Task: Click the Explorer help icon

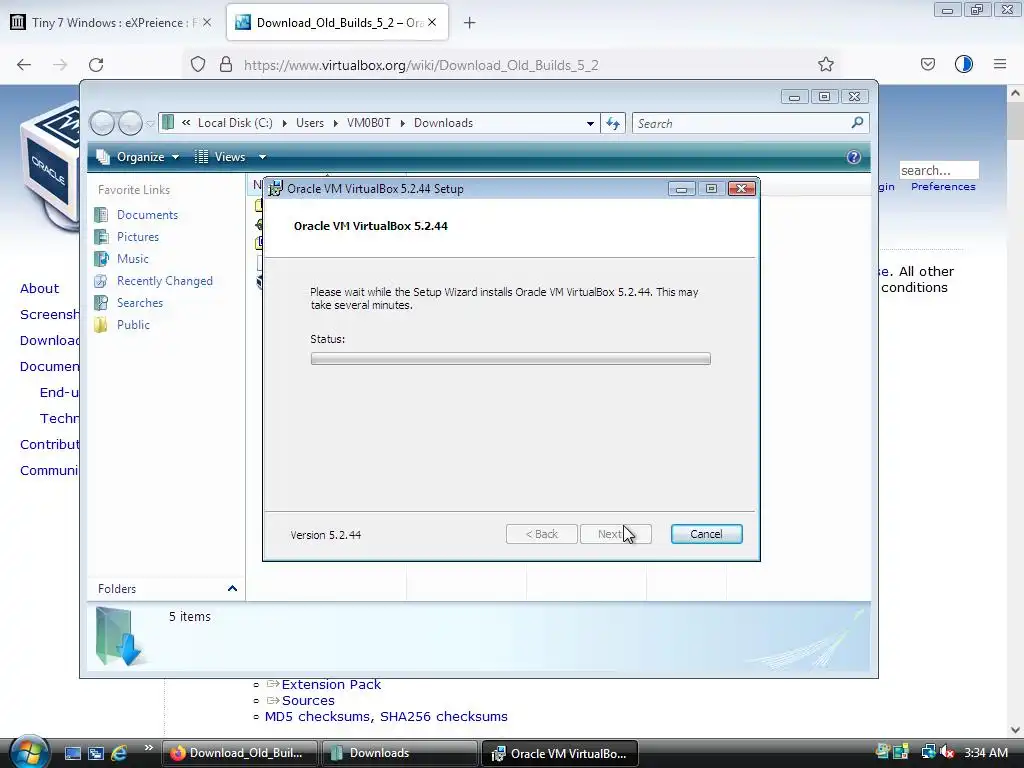Action: 854,157
